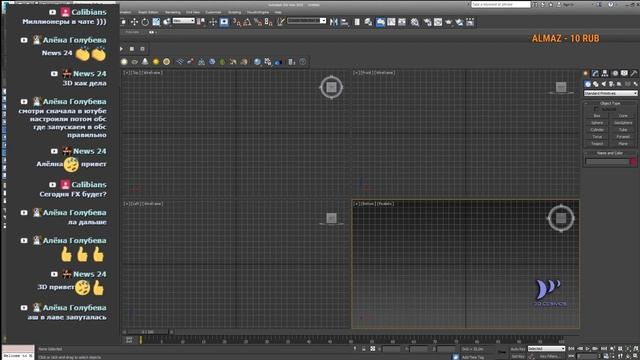Click the ViewCube in the Top viewport
The image size is (640, 360).
331,87
